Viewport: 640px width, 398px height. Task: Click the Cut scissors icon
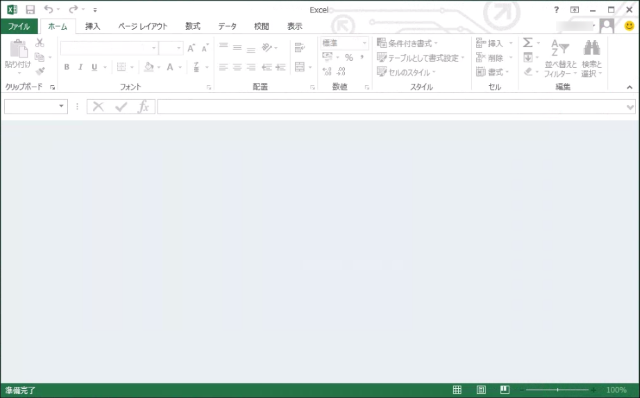[40, 42]
